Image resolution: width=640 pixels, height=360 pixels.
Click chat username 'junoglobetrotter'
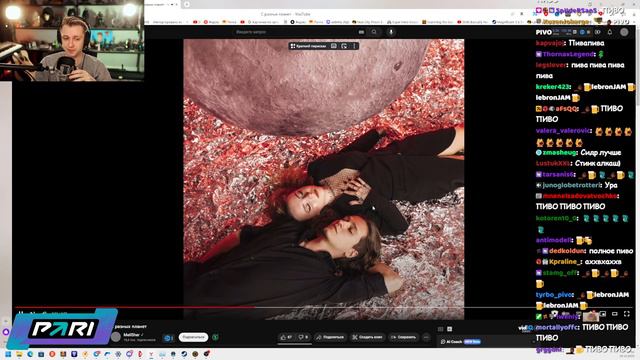coord(571,185)
